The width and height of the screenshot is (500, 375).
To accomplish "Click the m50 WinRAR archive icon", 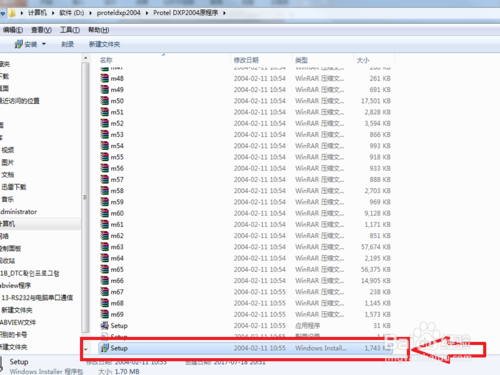I will pos(105,101).
